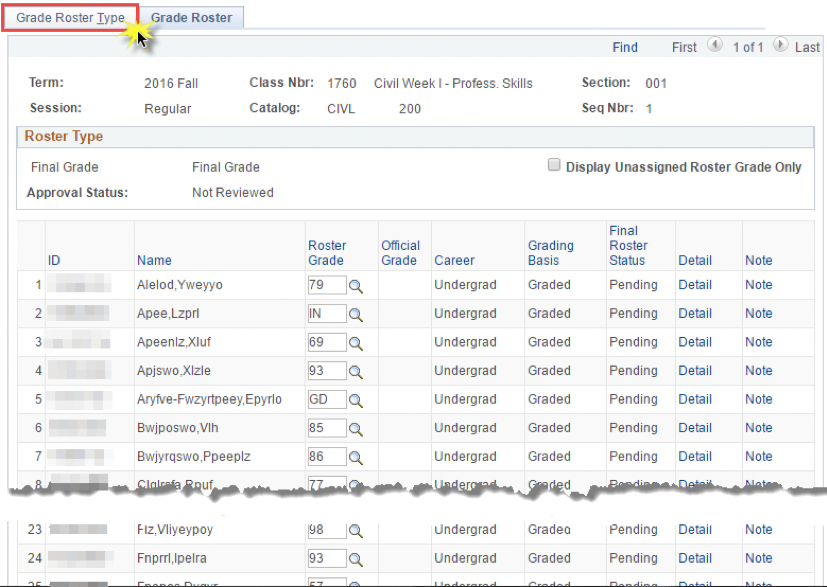Screen dimensions: 827x587
Task: Click roster grade field containing IN
Action: [x=326, y=314]
